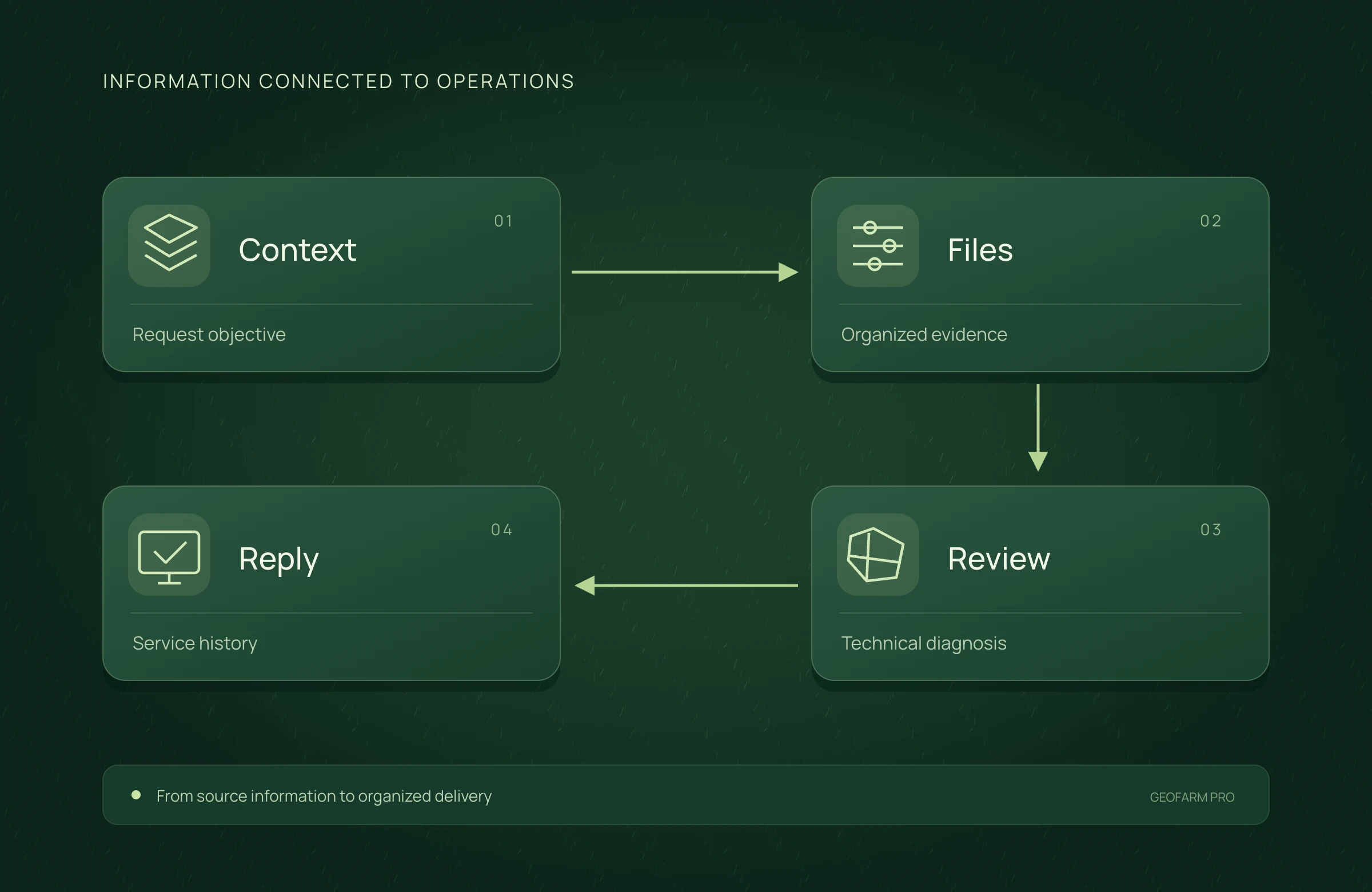Click the sliders icon on Files card
Viewport: 1372px width, 892px height.
(878, 246)
